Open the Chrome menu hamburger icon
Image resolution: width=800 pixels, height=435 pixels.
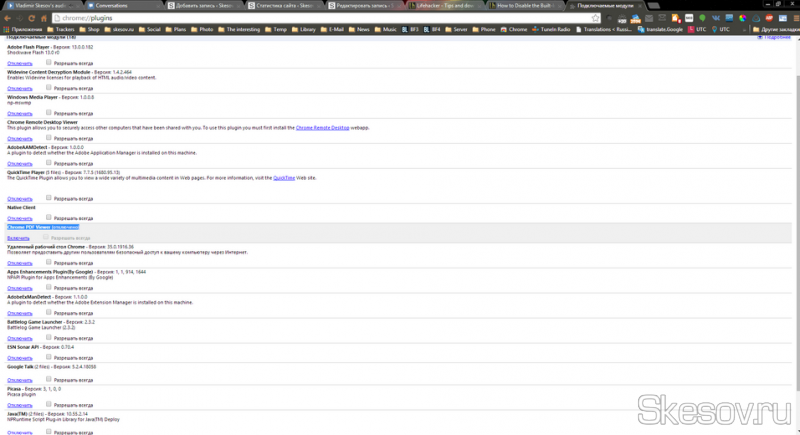792,17
